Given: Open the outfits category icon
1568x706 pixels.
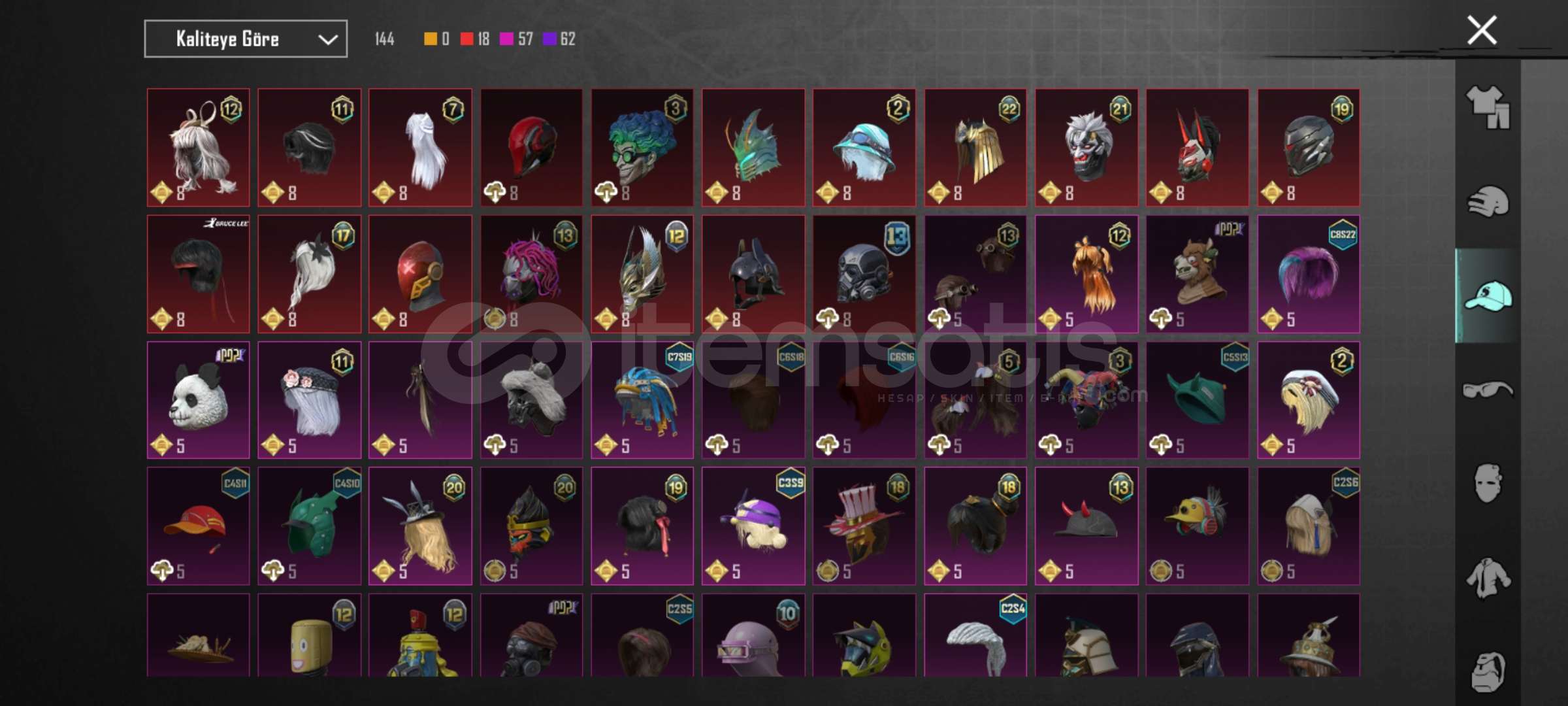Looking at the screenshot, I should coord(1488,107).
